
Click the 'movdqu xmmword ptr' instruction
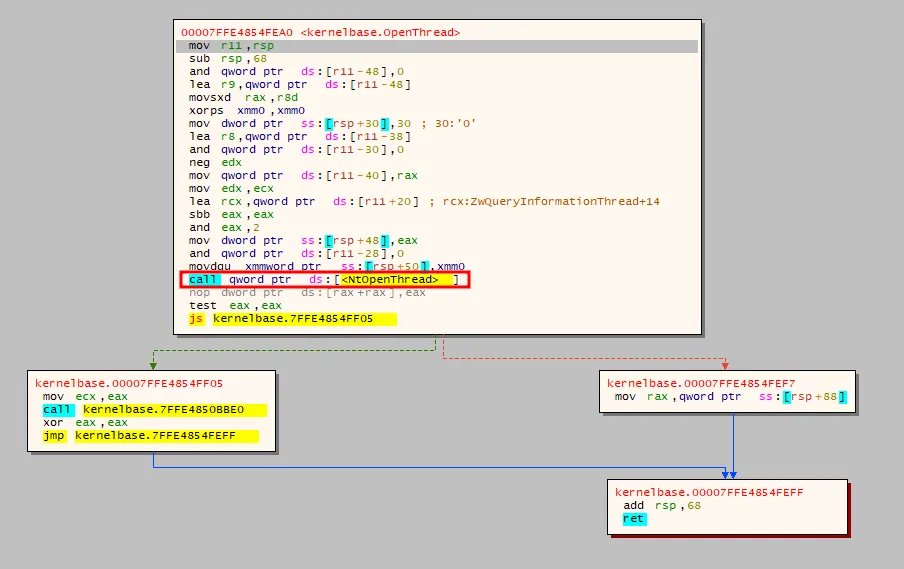click(x=322, y=267)
